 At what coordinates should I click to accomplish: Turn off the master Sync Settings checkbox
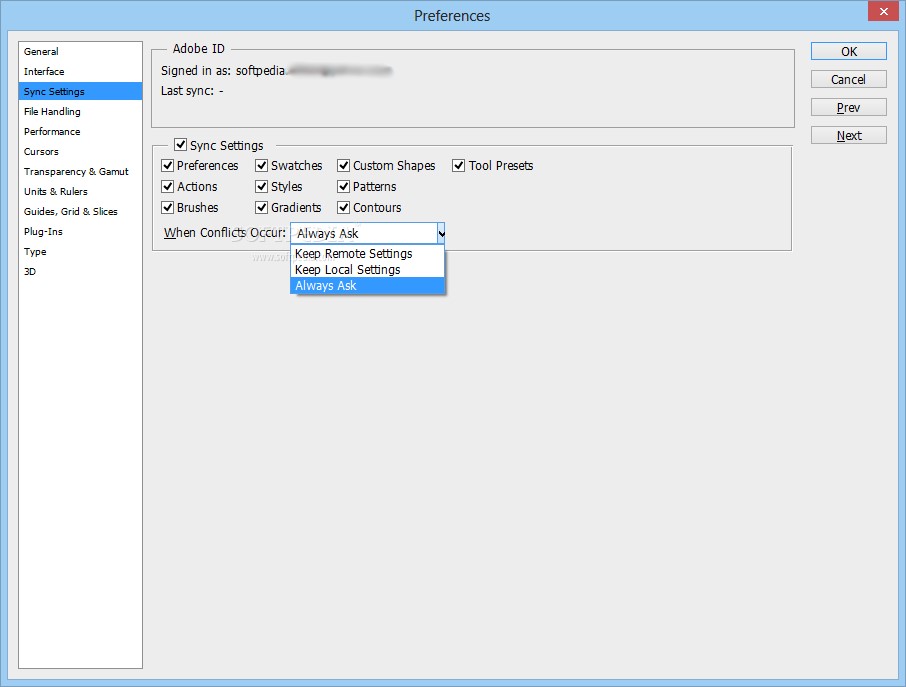tap(181, 144)
